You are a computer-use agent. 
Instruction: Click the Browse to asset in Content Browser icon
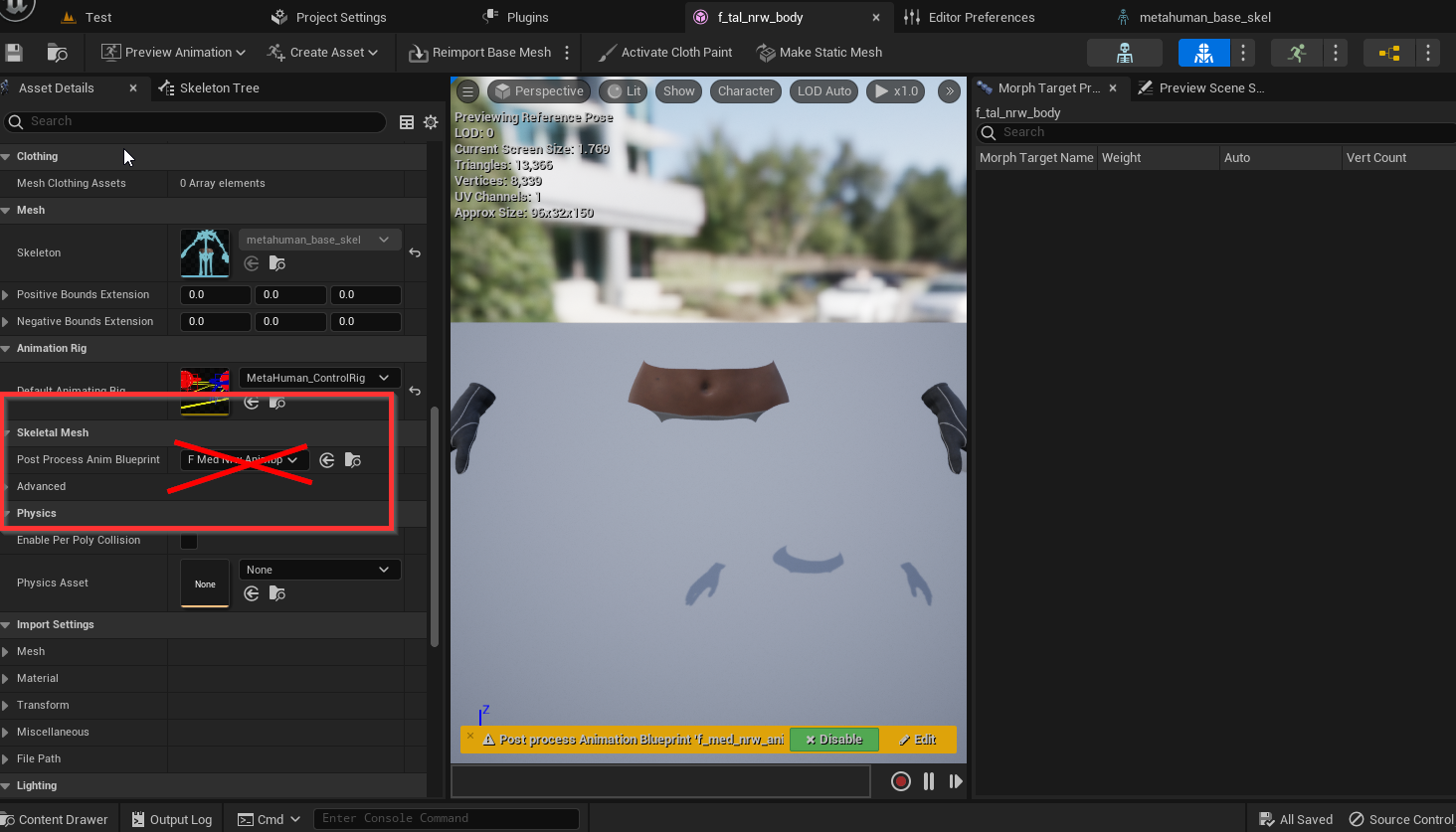click(58, 53)
